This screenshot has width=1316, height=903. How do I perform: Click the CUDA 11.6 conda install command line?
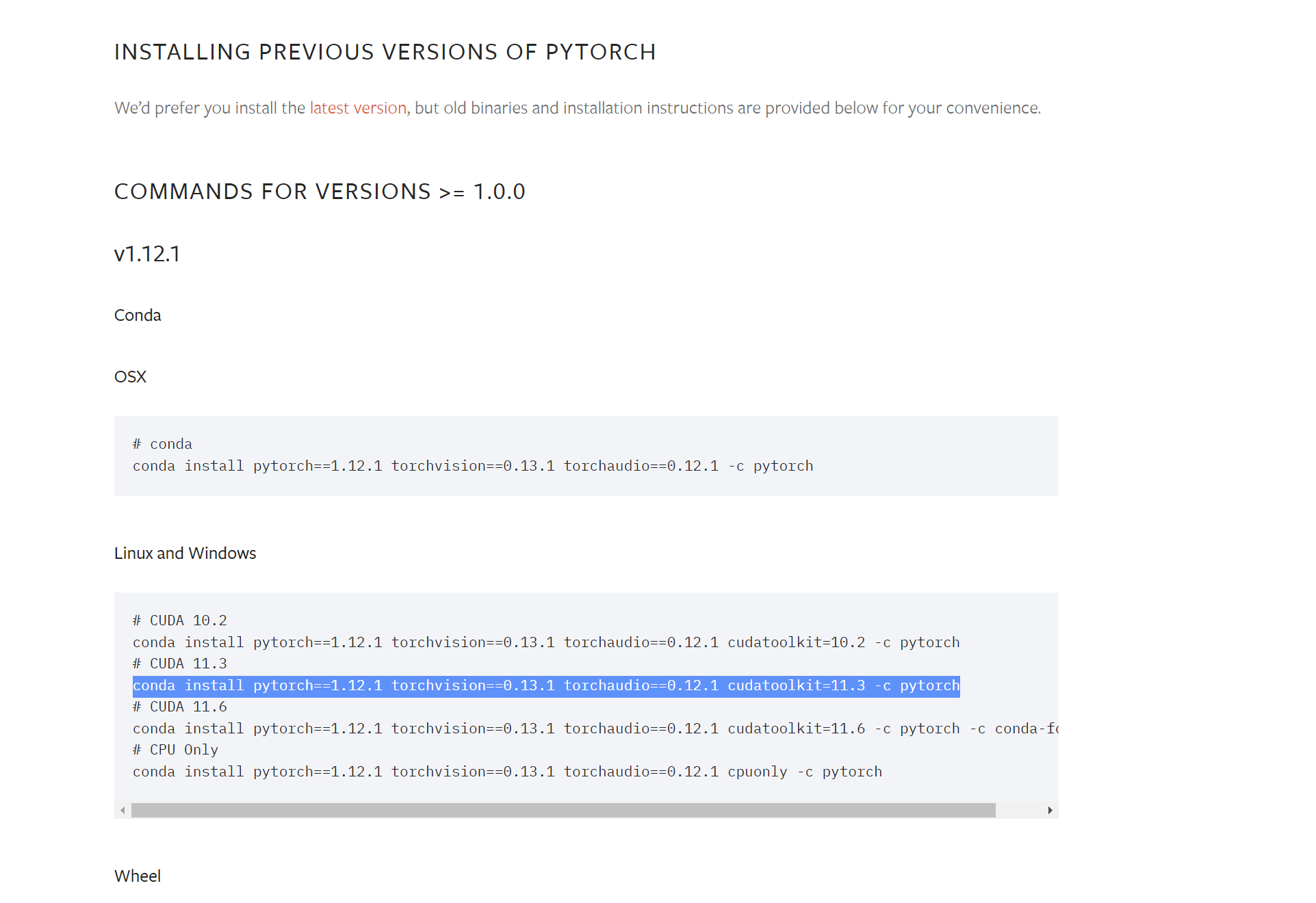point(595,729)
